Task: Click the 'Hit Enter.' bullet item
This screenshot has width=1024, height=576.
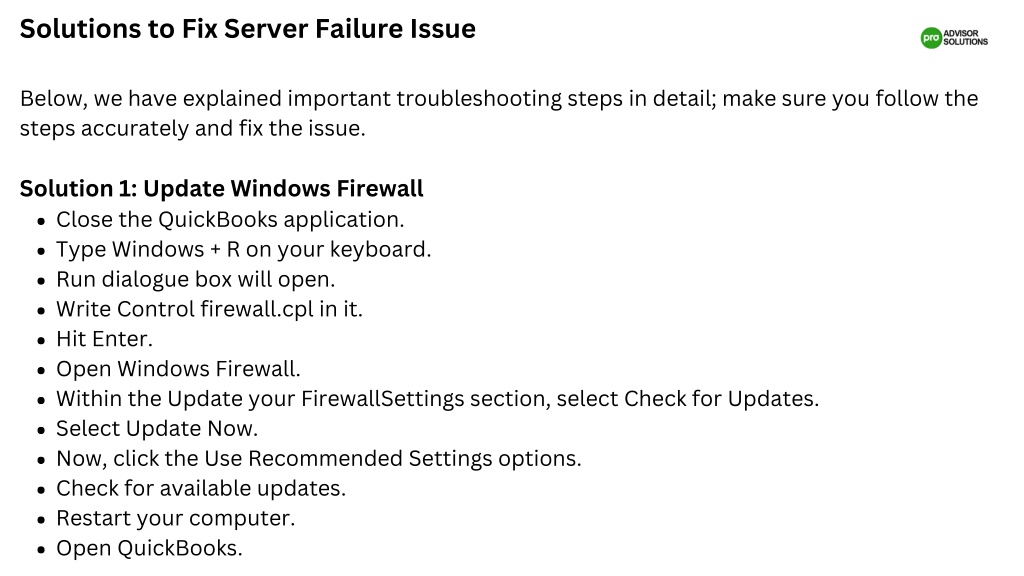Action: coord(104,339)
